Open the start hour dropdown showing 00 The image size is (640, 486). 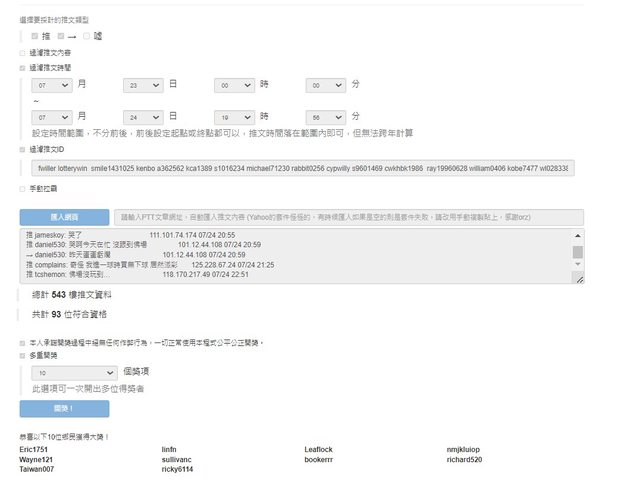234,86
